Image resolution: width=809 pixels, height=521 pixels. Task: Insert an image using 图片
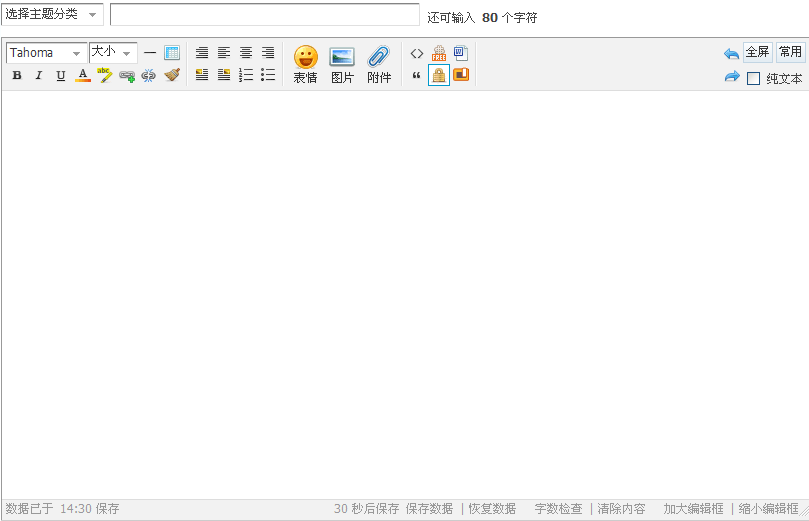tap(342, 64)
